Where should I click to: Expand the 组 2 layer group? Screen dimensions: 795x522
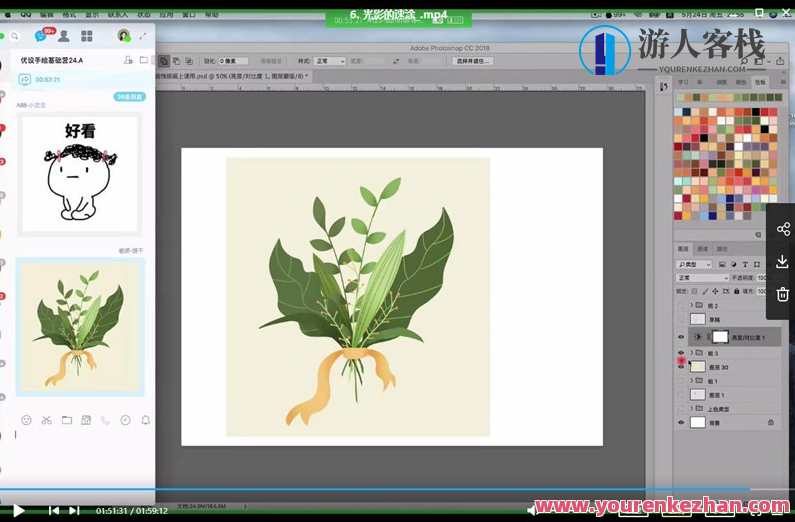coord(691,304)
